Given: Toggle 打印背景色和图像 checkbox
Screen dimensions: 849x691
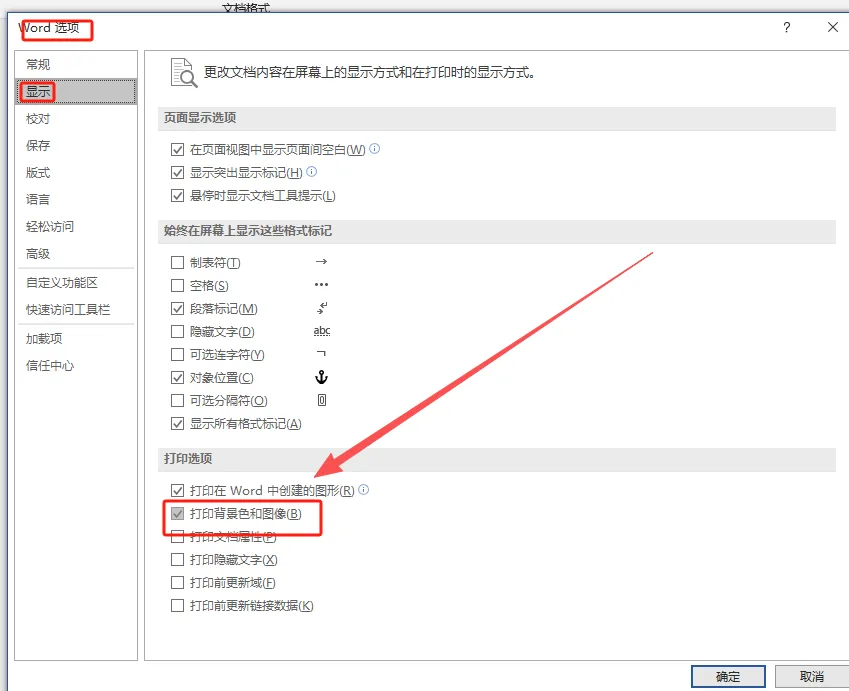Looking at the screenshot, I should (x=177, y=513).
